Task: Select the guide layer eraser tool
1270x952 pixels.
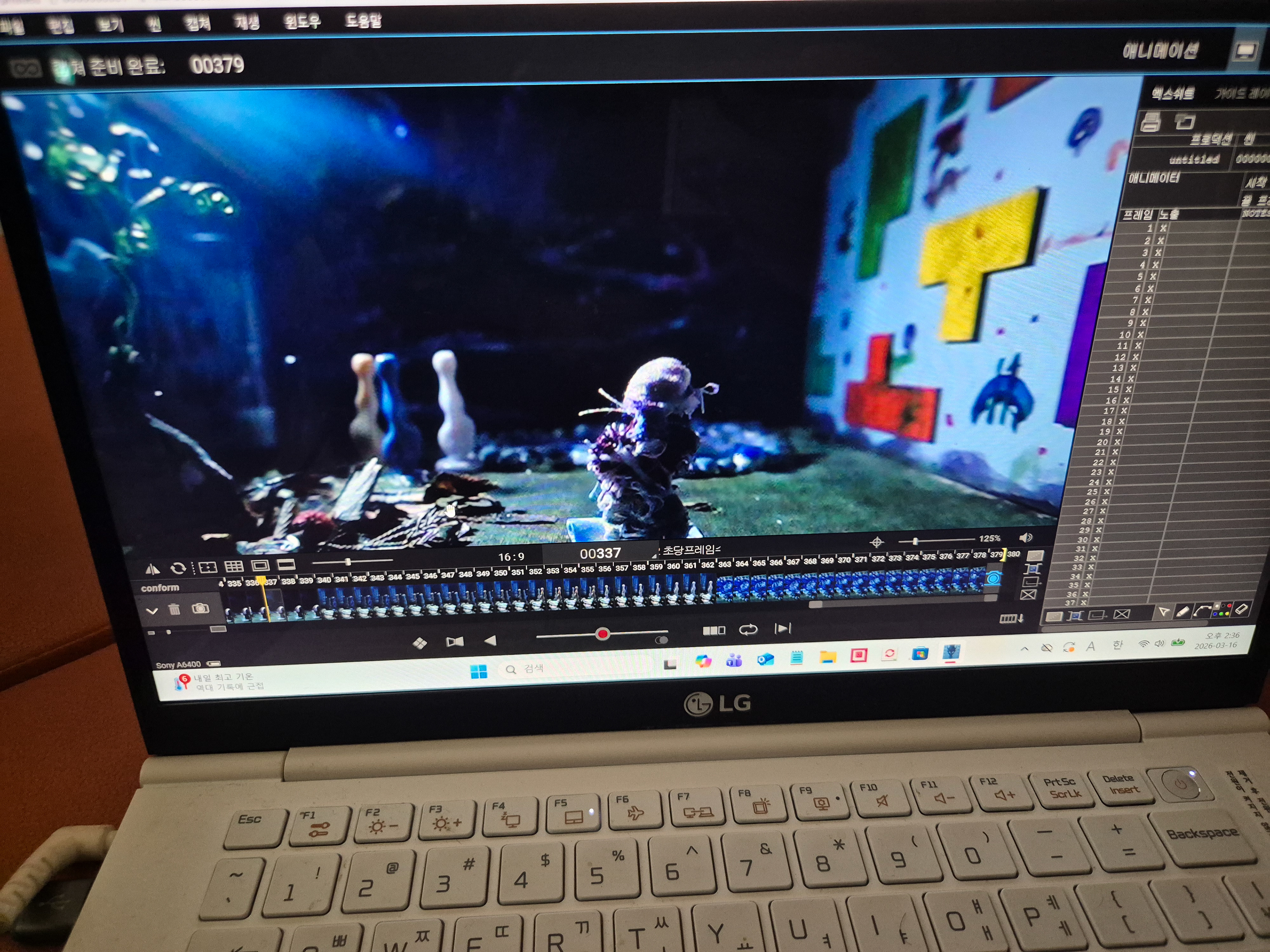Action: coord(1241,608)
